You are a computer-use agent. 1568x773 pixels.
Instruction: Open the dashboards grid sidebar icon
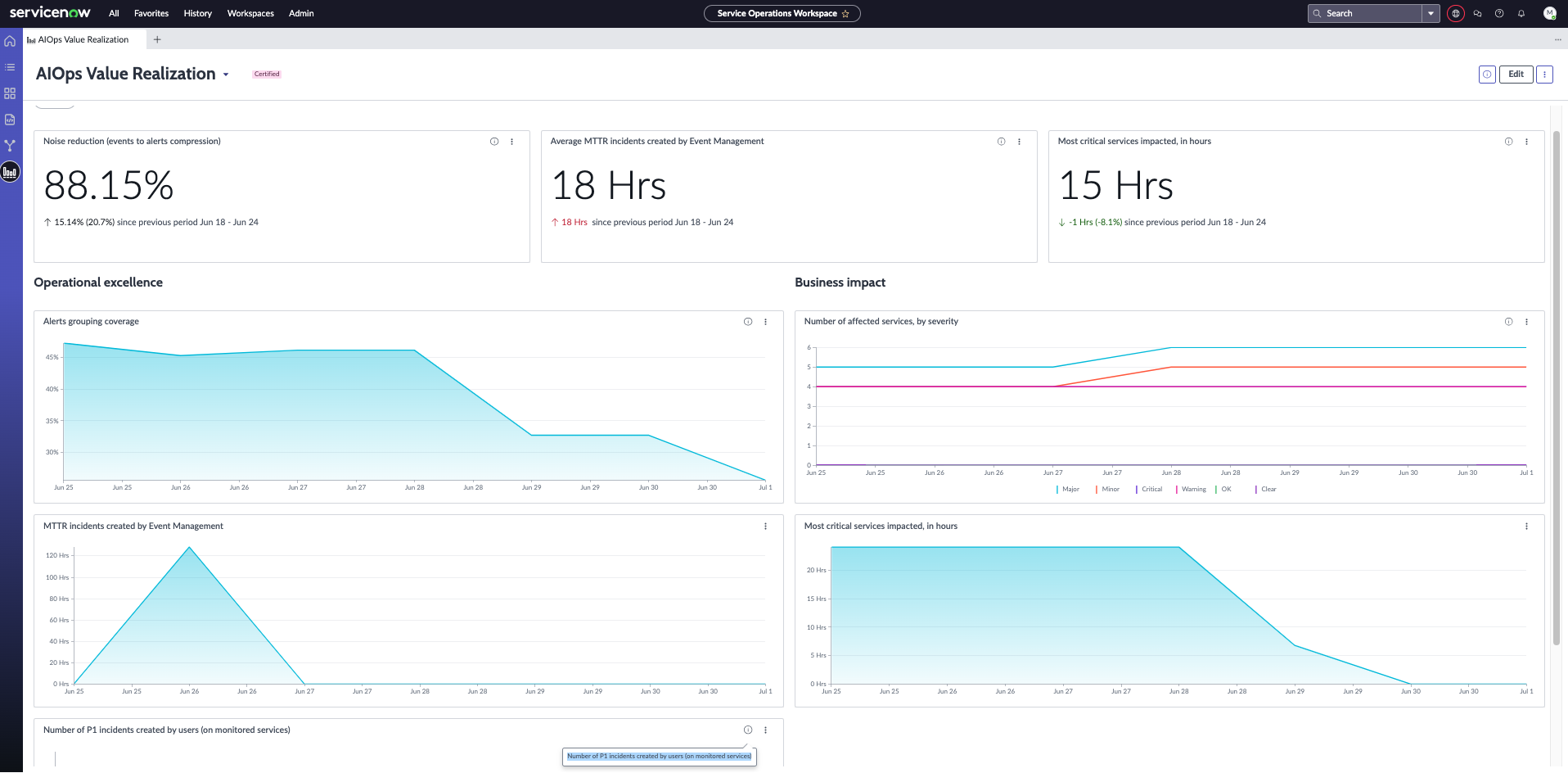point(10,93)
